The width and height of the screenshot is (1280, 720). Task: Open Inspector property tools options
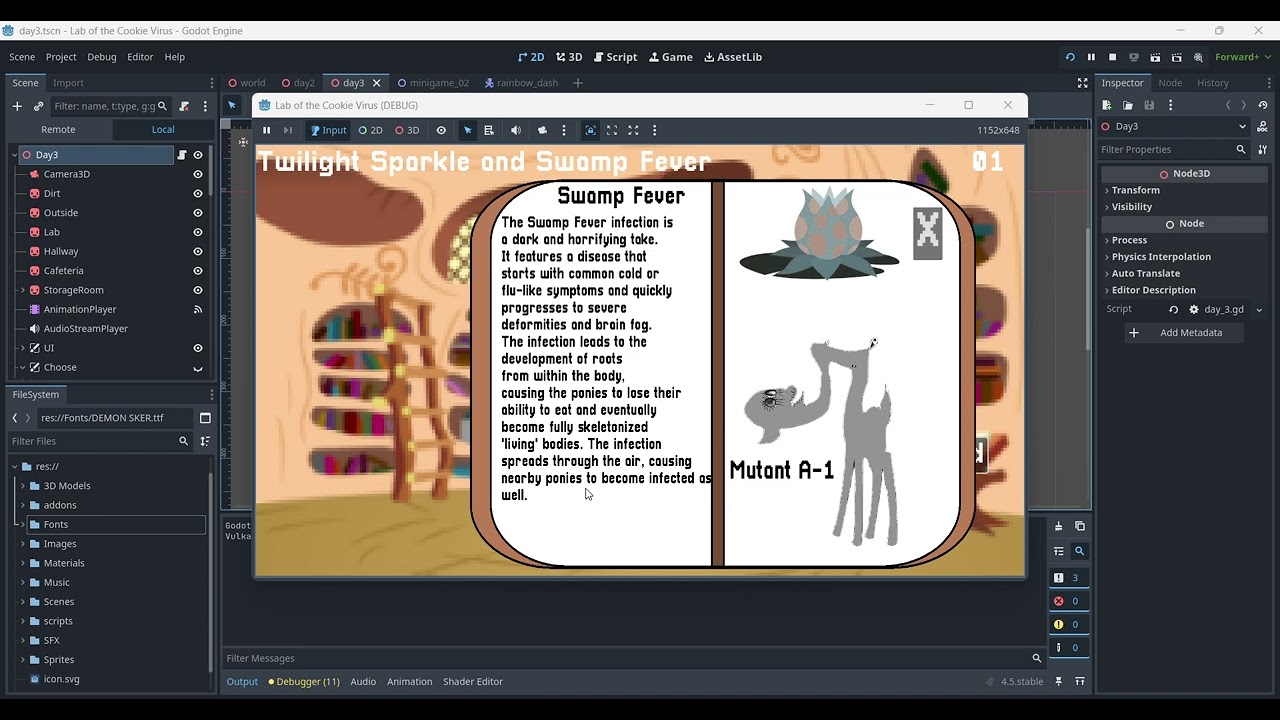(x=1263, y=150)
